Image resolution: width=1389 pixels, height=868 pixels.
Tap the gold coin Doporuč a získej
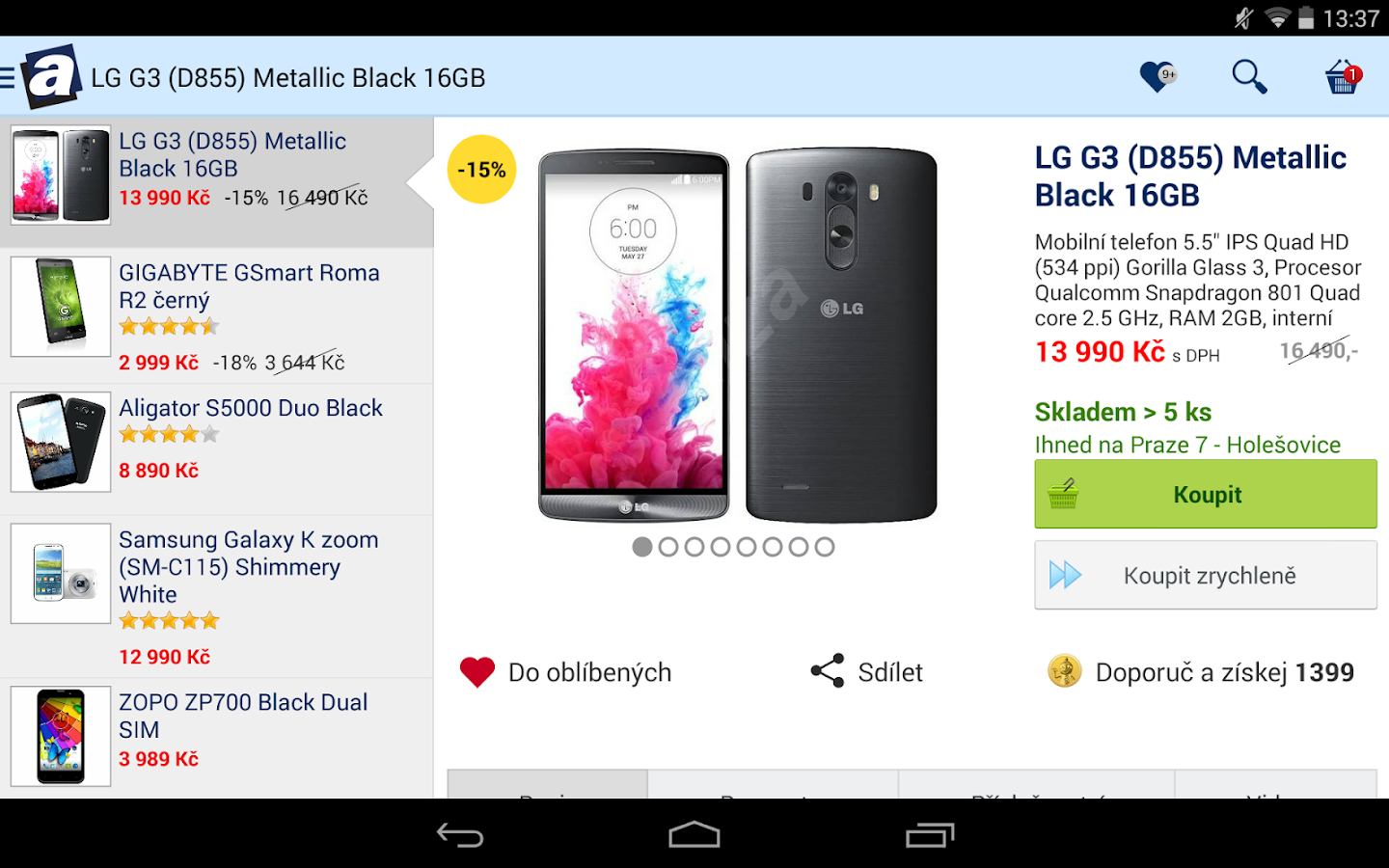click(x=1065, y=671)
